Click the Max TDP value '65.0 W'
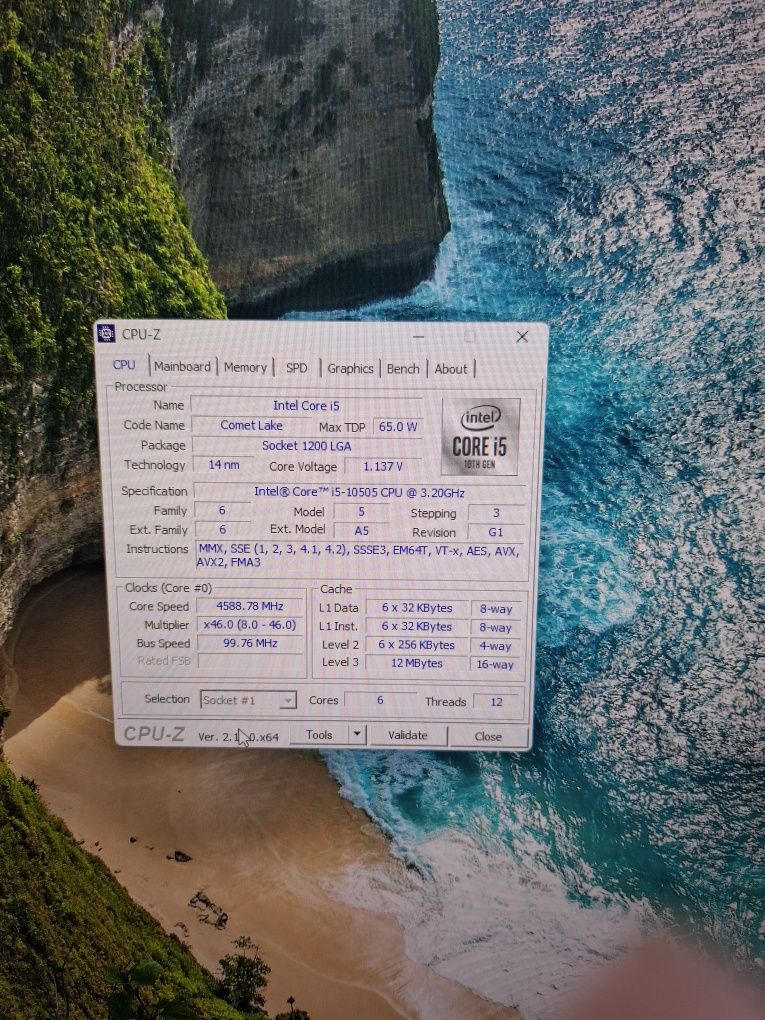 398,427
